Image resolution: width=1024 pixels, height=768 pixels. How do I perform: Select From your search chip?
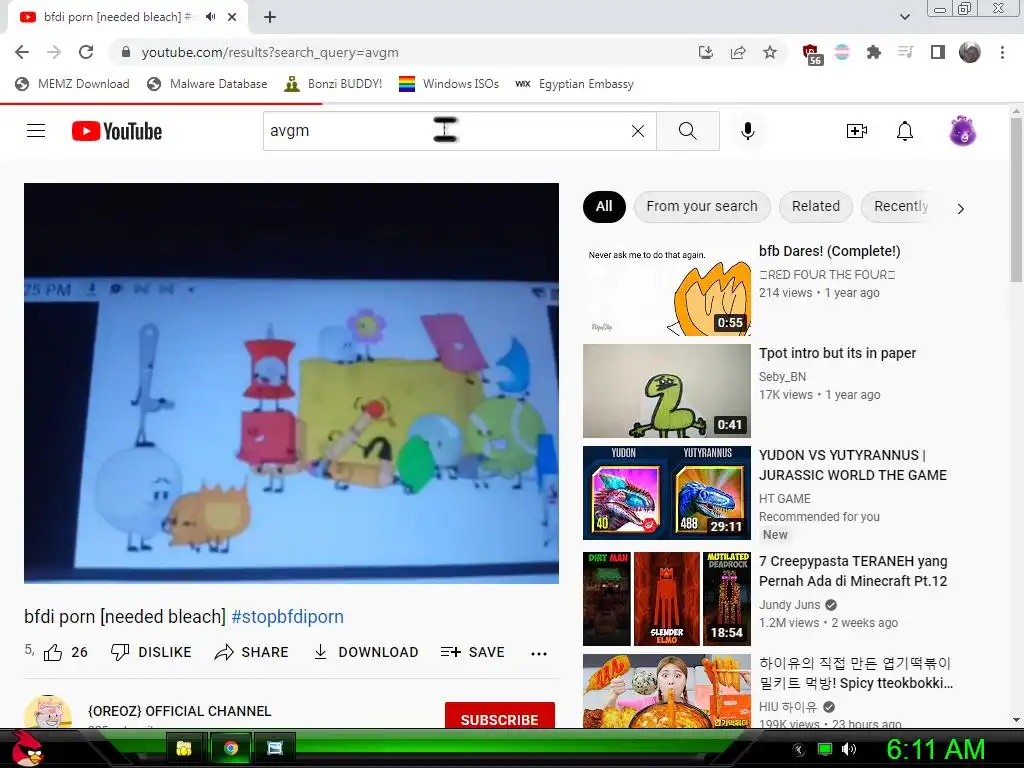702,207
